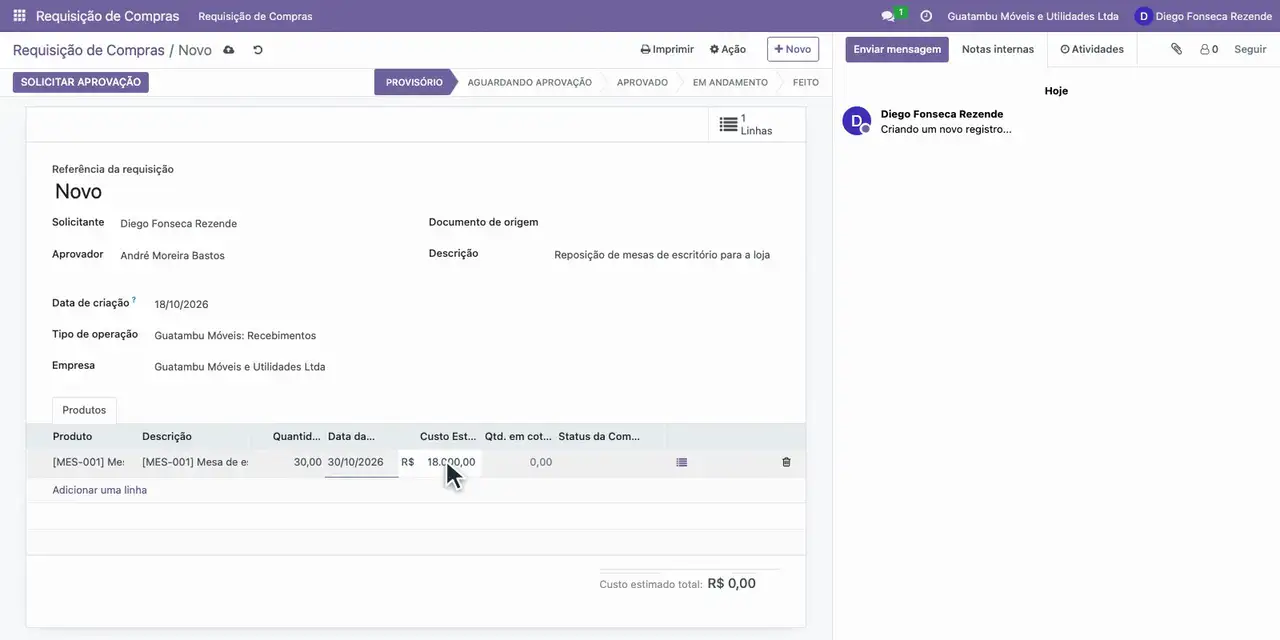Discard changes with the undo arrow icon

point(258,50)
